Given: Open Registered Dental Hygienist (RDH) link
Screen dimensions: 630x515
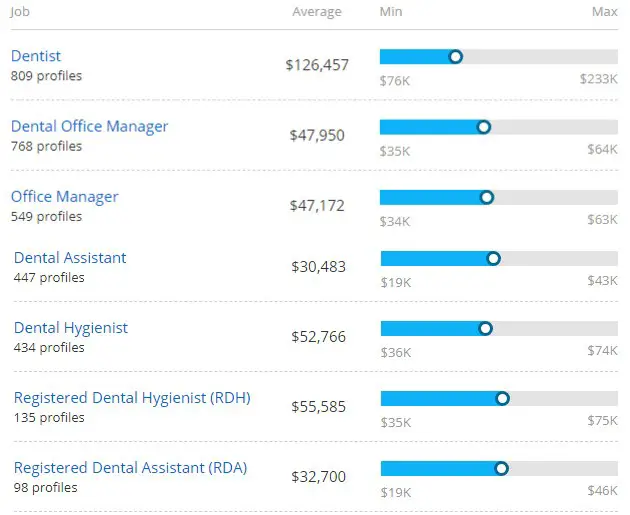Looking at the screenshot, I should pos(132,398).
